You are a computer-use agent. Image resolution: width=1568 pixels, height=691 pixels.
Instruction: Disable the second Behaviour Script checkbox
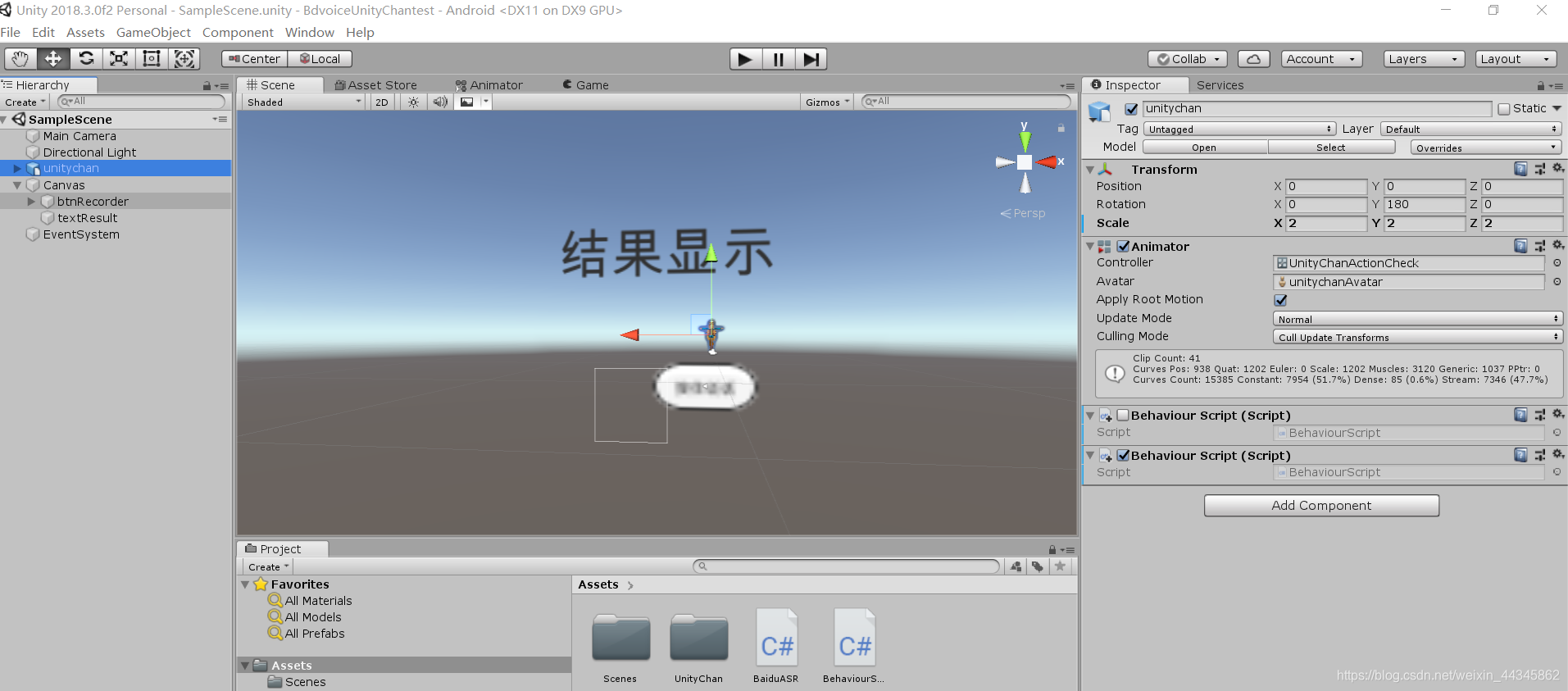pos(1123,456)
